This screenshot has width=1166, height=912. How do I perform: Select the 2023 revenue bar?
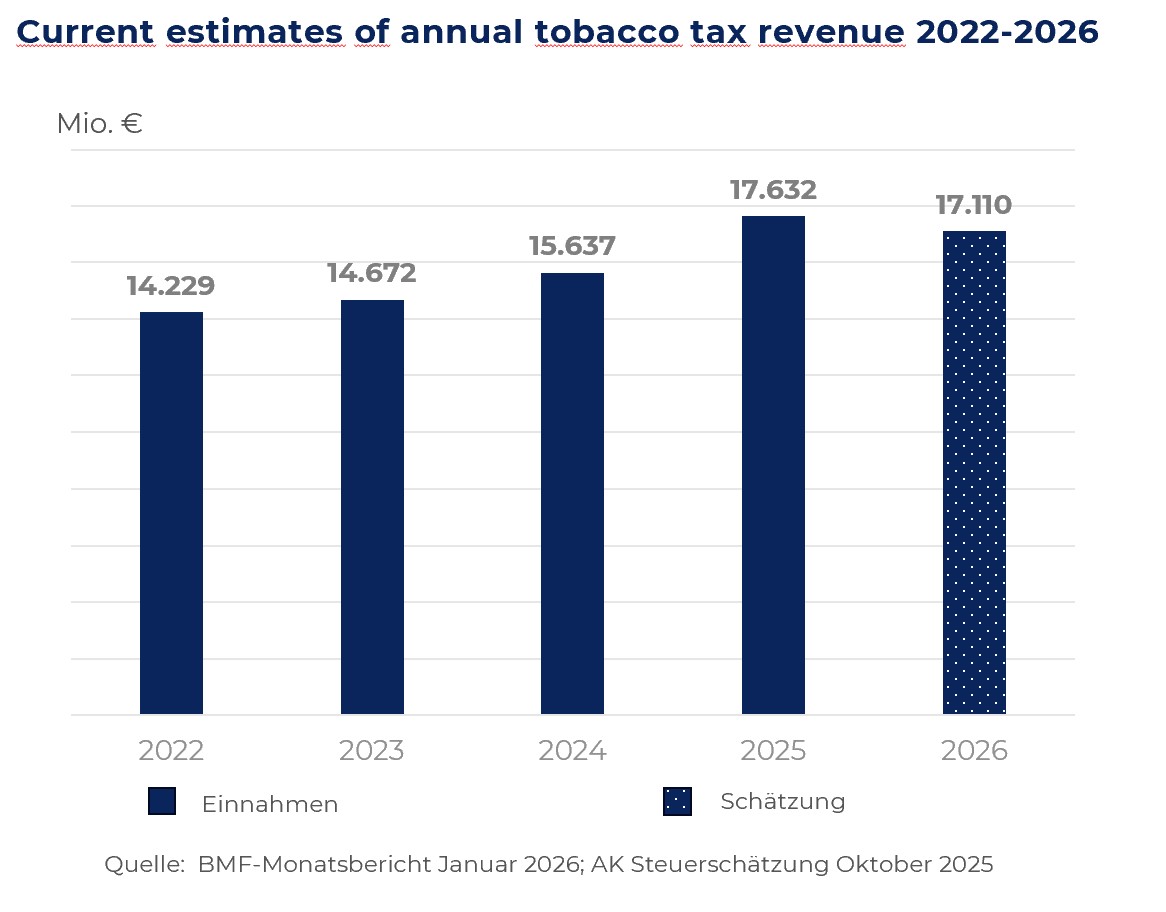pos(372,507)
